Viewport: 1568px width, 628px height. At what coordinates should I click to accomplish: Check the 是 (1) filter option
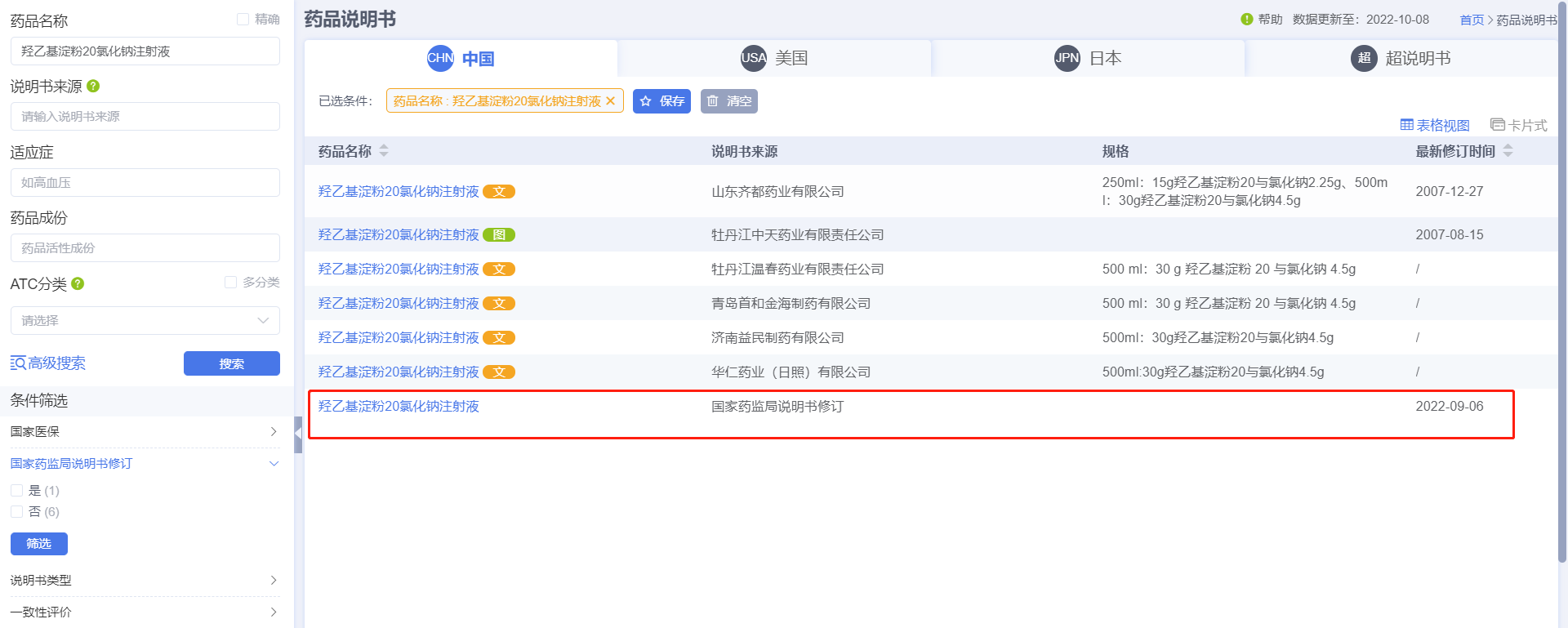pos(16,490)
